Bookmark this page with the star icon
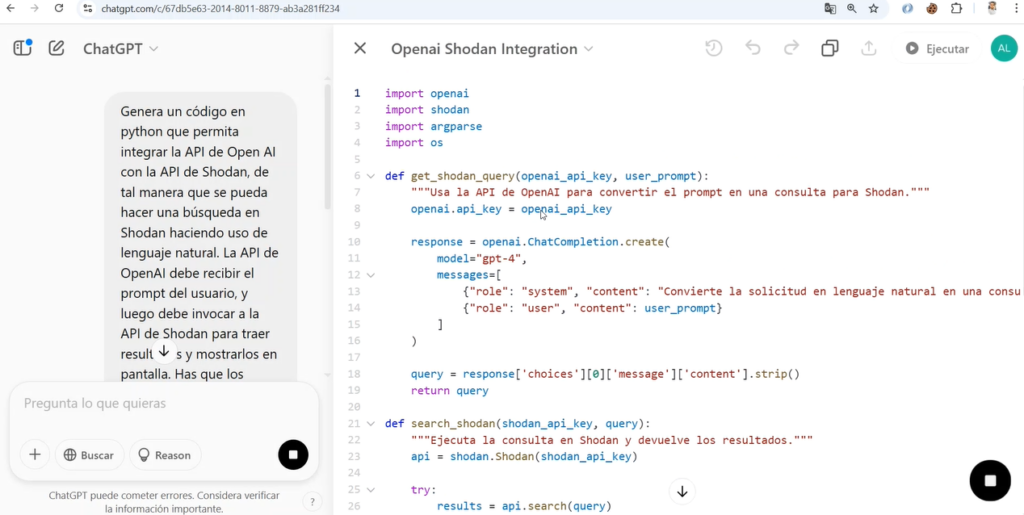The width and height of the screenshot is (1024, 515). click(873, 8)
